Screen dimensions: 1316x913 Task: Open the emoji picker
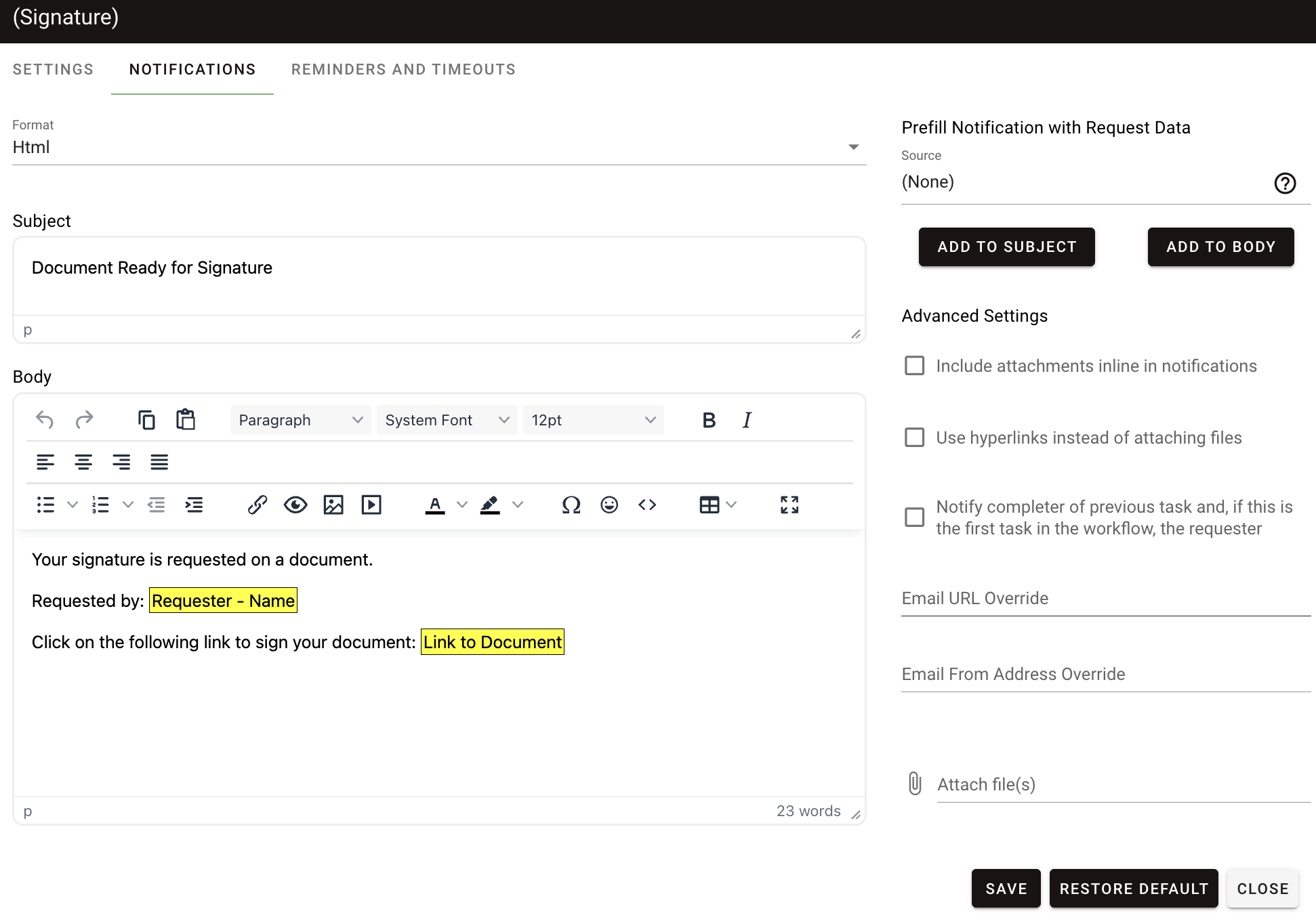(x=609, y=505)
